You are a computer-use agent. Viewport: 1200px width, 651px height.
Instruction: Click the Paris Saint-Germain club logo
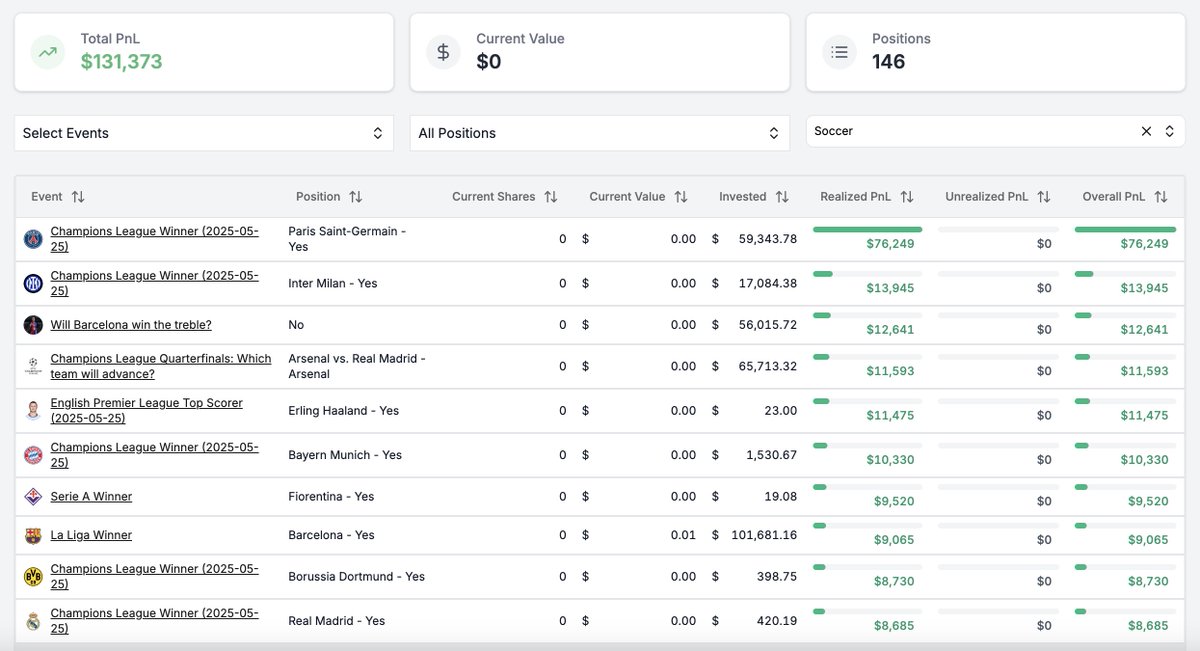(33, 239)
